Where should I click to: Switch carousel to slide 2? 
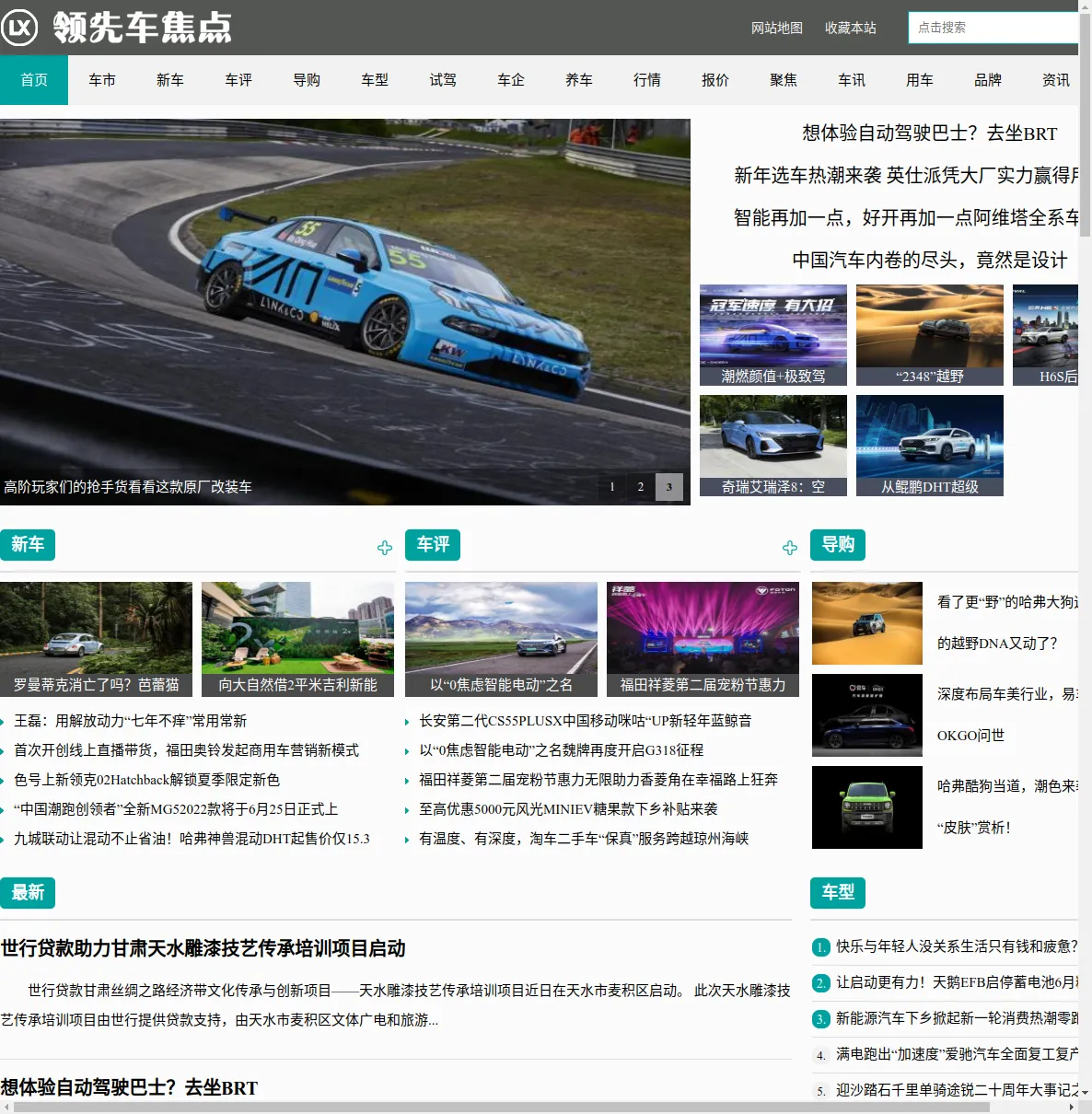coord(641,487)
